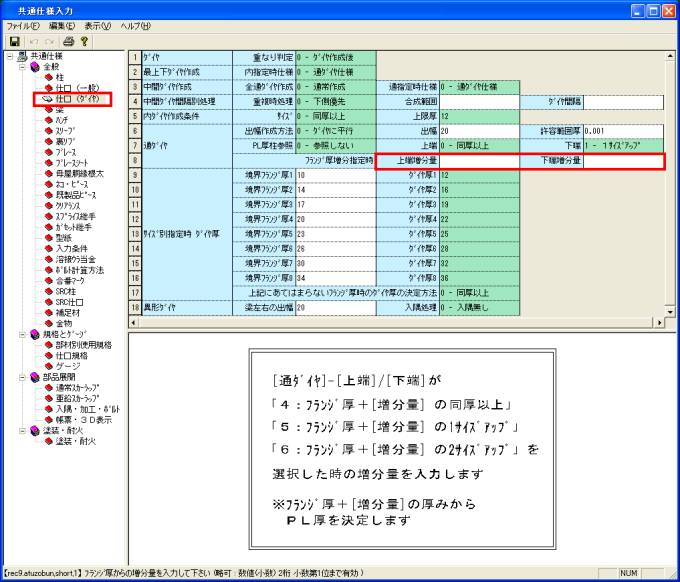This screenshot has height=582, width=680.
Task: Collapse the 塗装・耐火 tree branch
Action: (23, 431)
